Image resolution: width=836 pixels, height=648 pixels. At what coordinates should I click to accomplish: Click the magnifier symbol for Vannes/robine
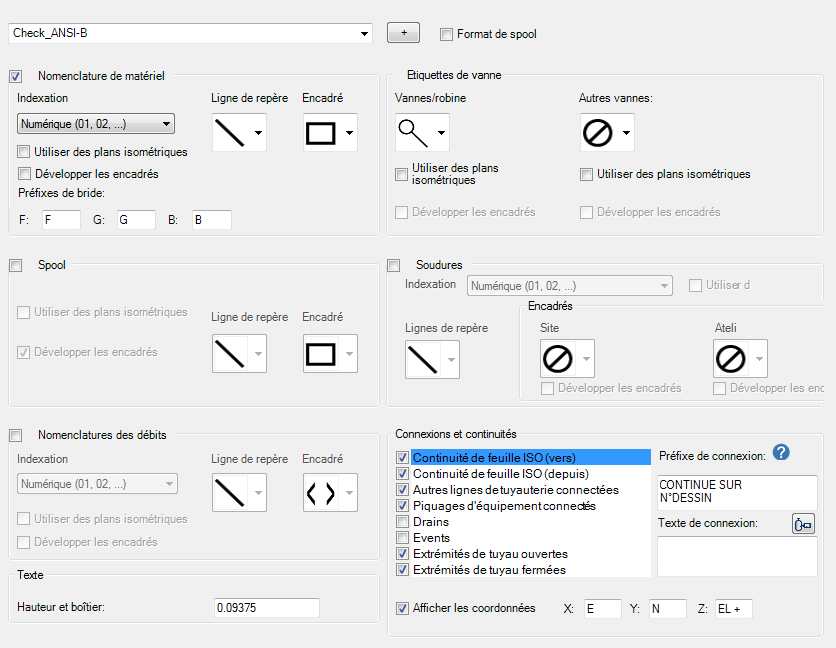click(412, 132)
